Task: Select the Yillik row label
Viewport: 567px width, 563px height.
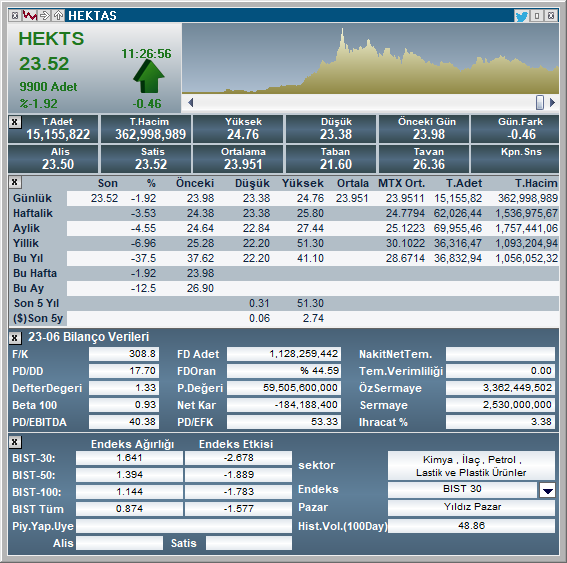Action: point(26,243)
